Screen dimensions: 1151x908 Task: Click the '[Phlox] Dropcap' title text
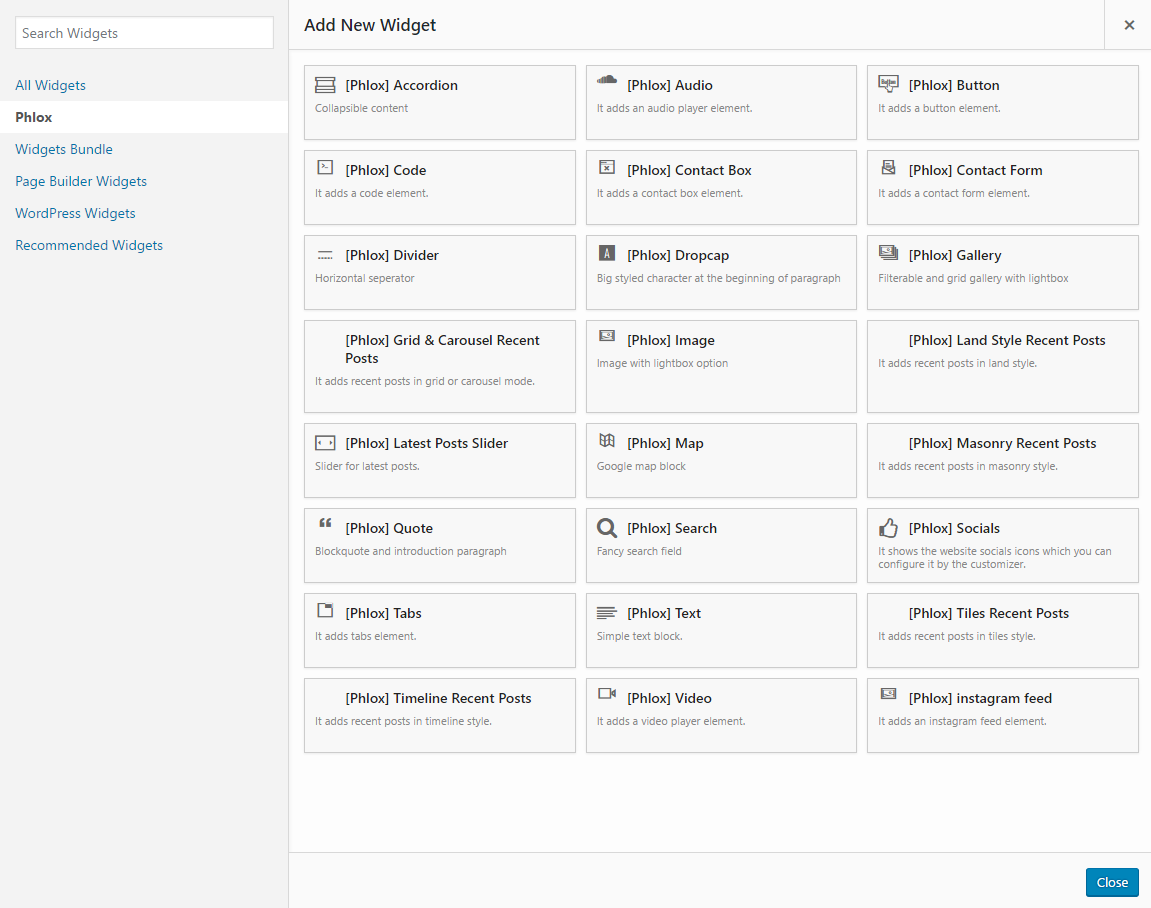tap(678, 255)
